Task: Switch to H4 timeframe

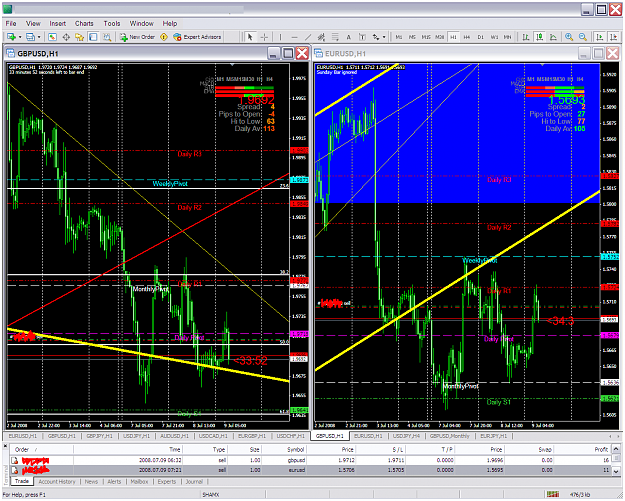Action: (467, 37)
